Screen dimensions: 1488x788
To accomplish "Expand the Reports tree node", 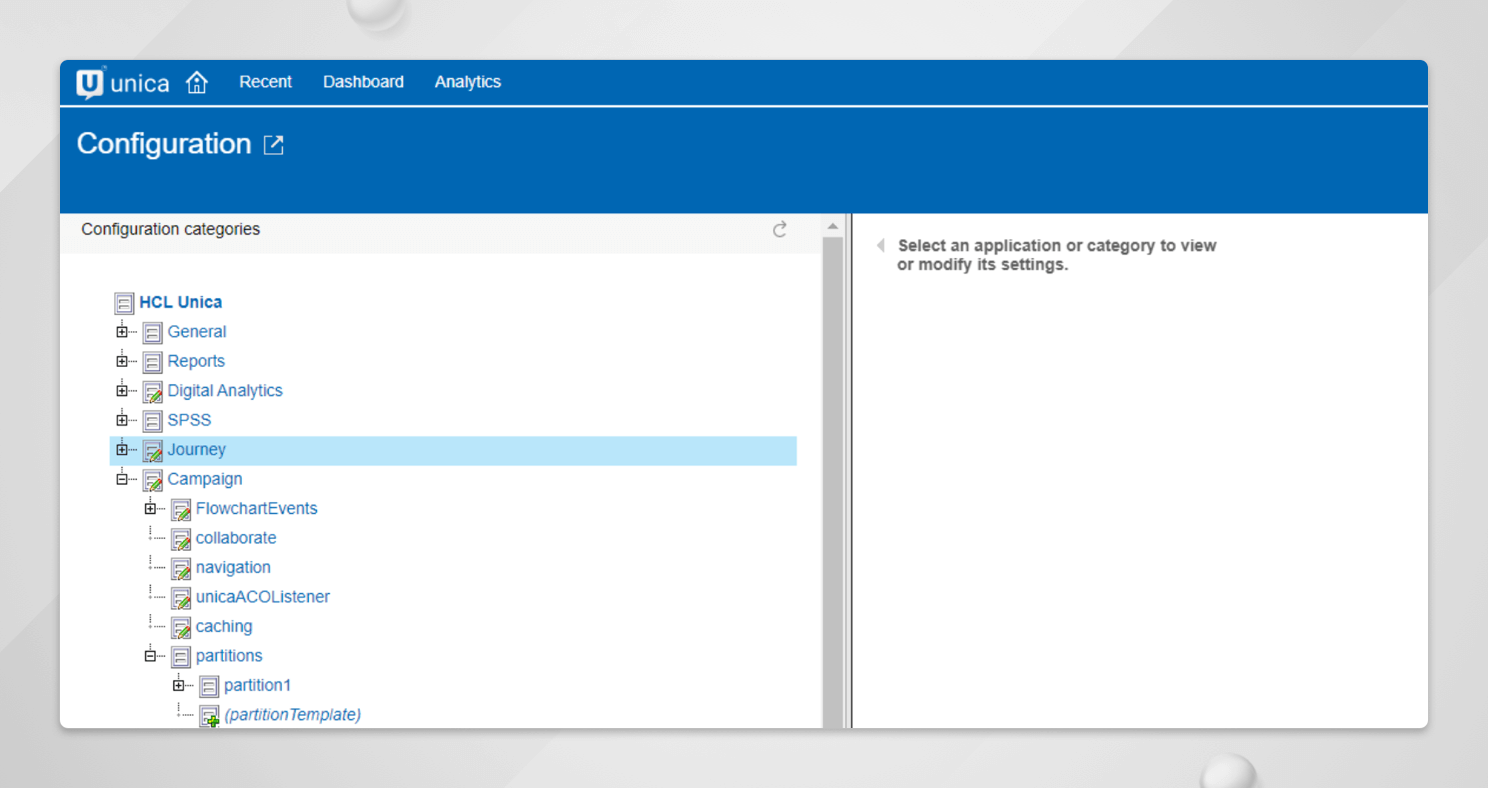I will point(122,361).
